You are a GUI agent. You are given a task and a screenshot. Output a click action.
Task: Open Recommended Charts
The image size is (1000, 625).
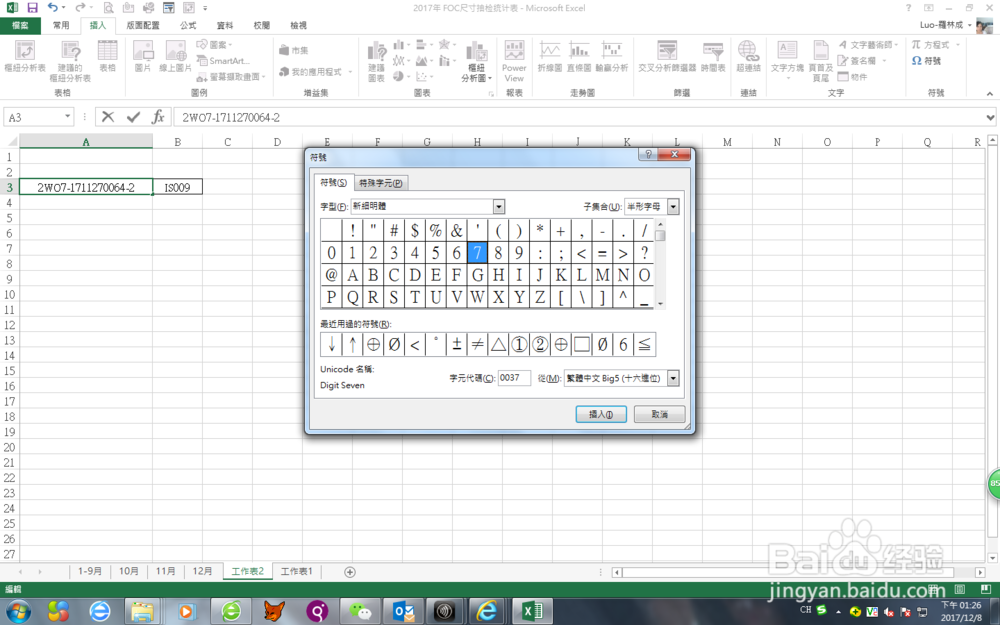[x=376, y=61]
